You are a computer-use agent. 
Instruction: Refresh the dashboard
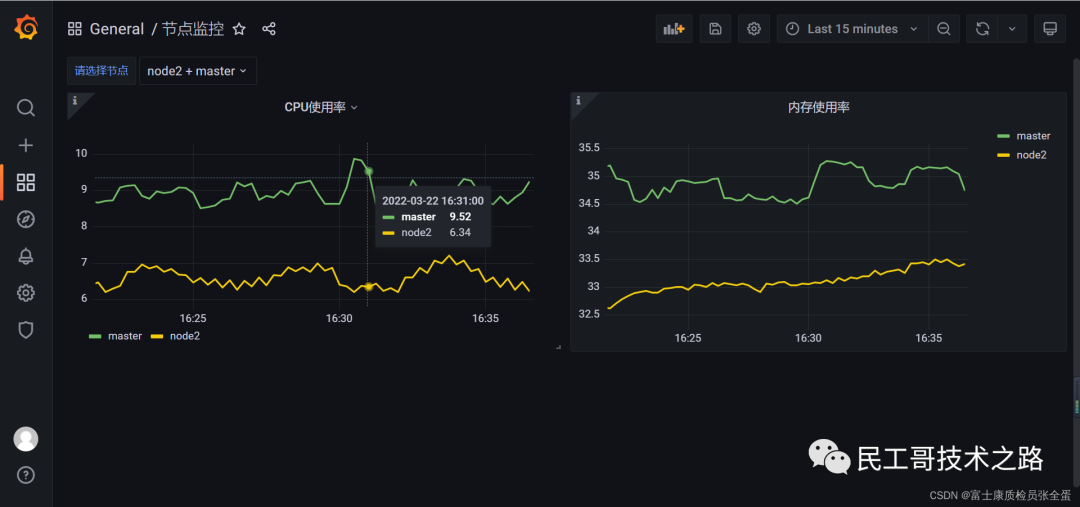pyautogui.click(x=983, y=29)
